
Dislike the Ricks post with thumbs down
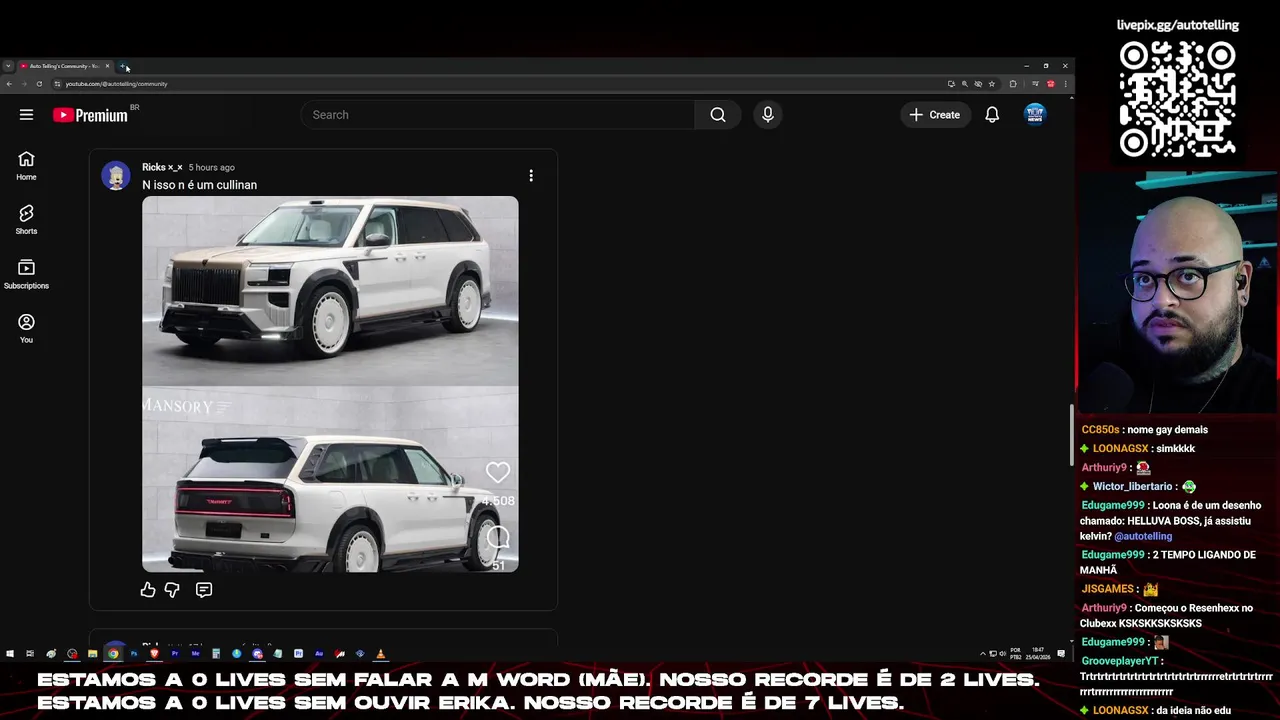point(172,590)
